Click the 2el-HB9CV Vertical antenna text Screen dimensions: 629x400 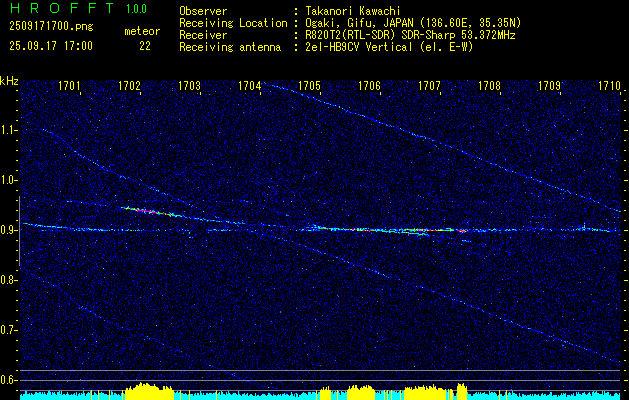click(359, 47)
